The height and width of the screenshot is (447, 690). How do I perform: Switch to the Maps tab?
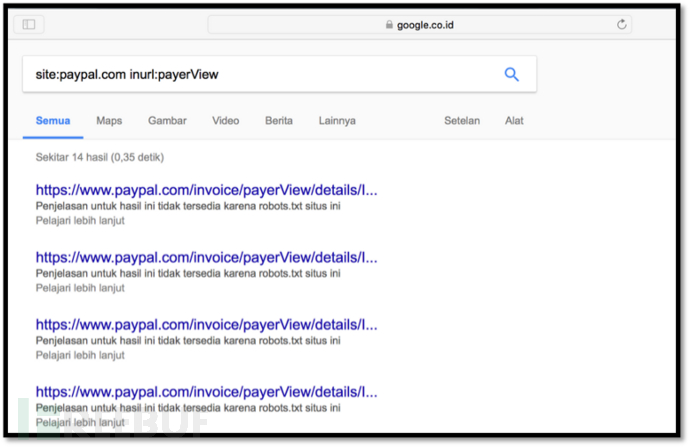pos(109,121)
